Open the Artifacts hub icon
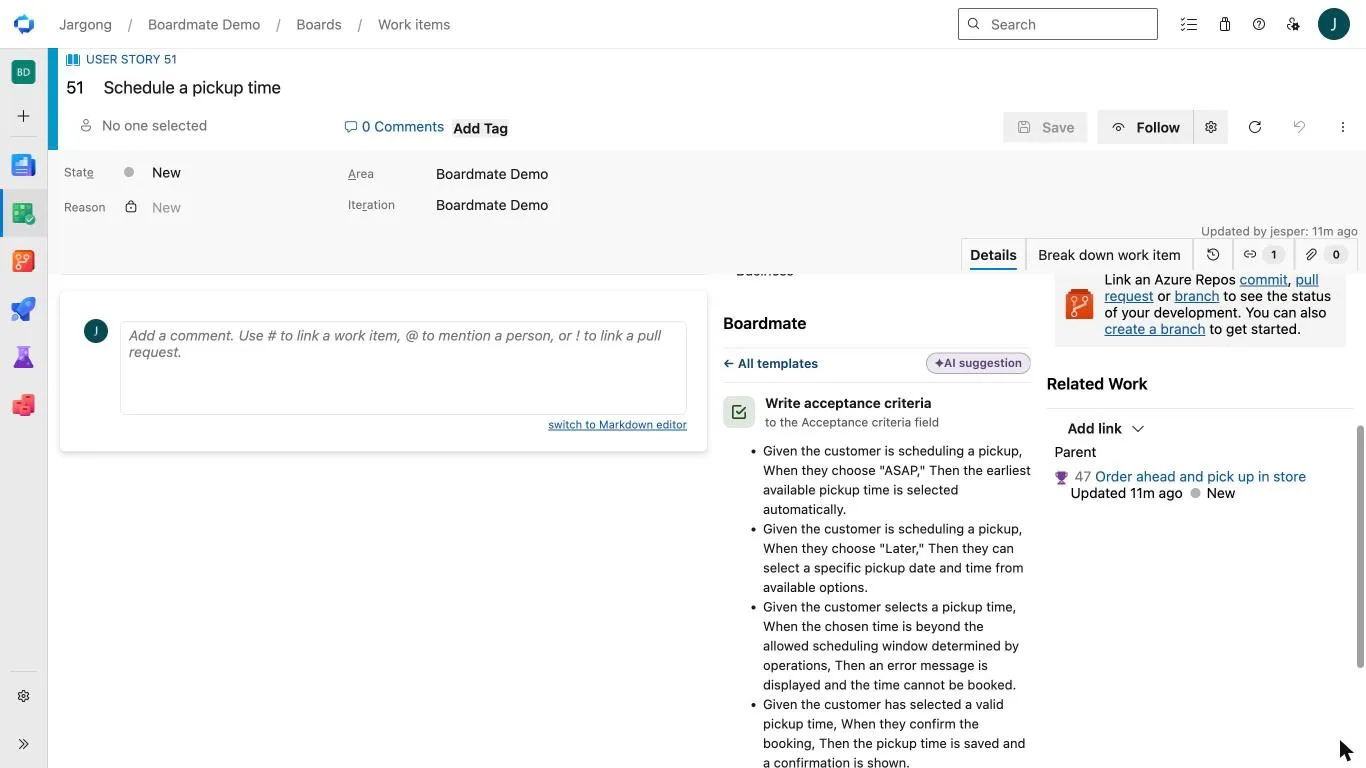The image size is (1366, 768). (23, 405)
